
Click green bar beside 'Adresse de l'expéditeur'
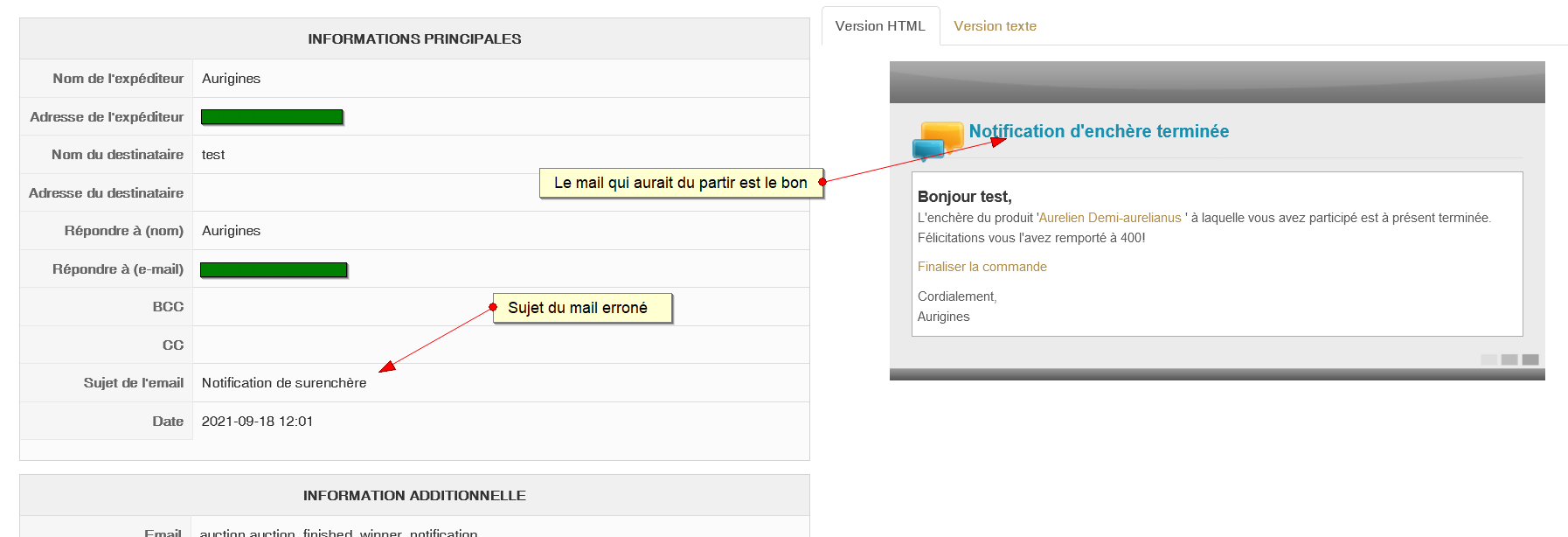[272, 117]
